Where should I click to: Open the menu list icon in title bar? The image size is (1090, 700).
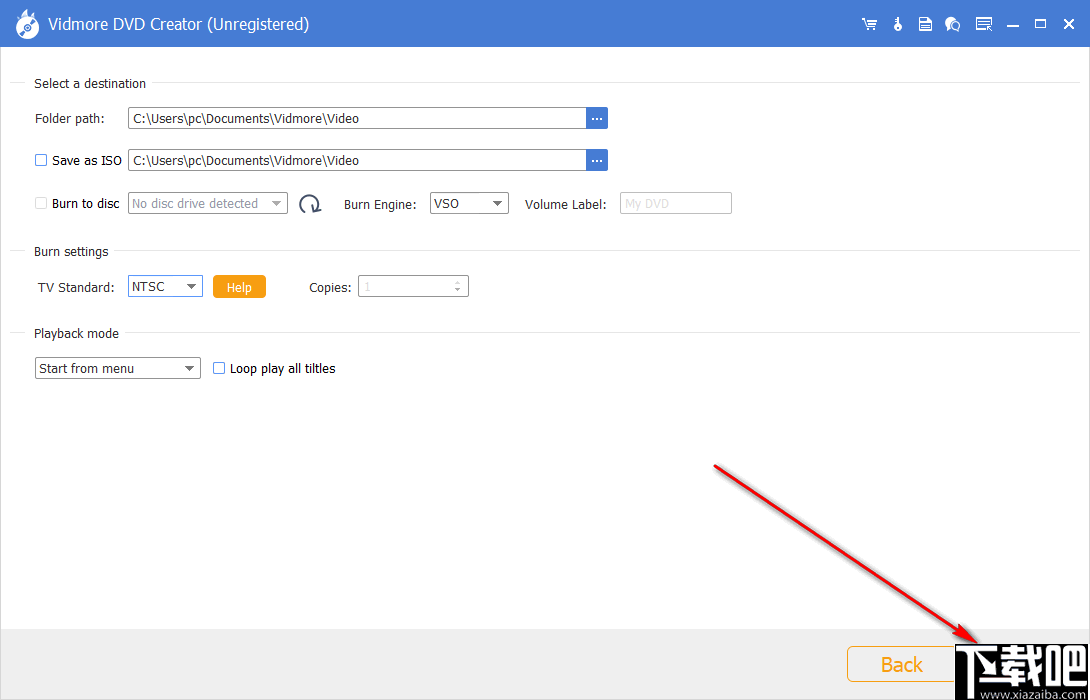[x=984, y=24]
